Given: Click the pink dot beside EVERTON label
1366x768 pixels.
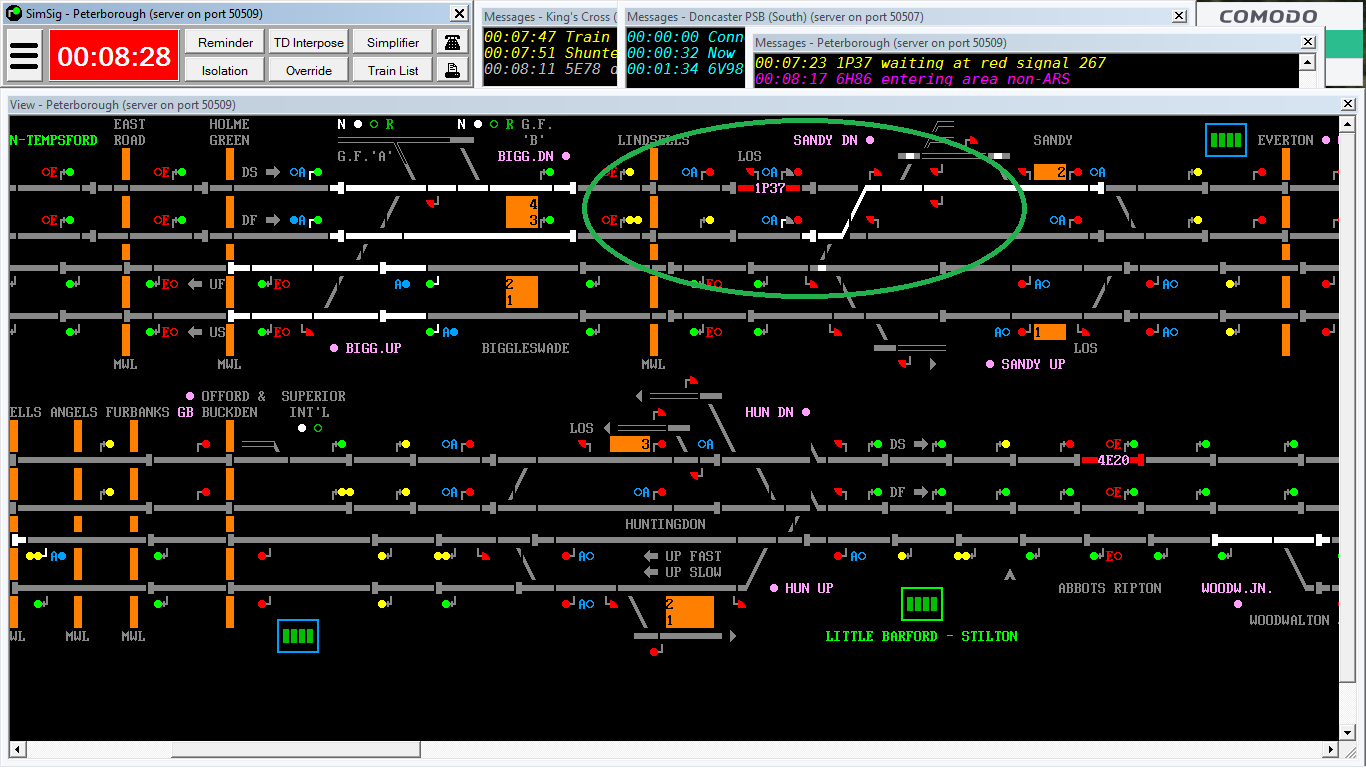Looking at the screenshot, I should (1326, 140).
